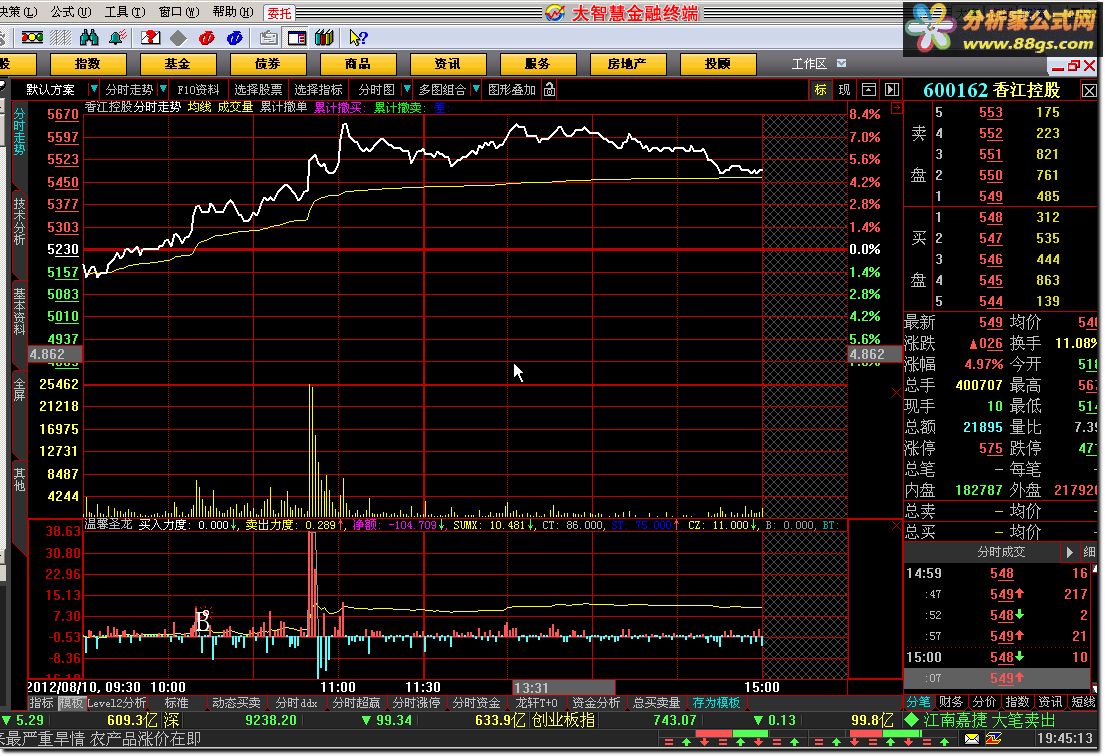The width and height of the screenshot is (1105, 756).
Task: Select the 资讯 category button
Action: 447,63
